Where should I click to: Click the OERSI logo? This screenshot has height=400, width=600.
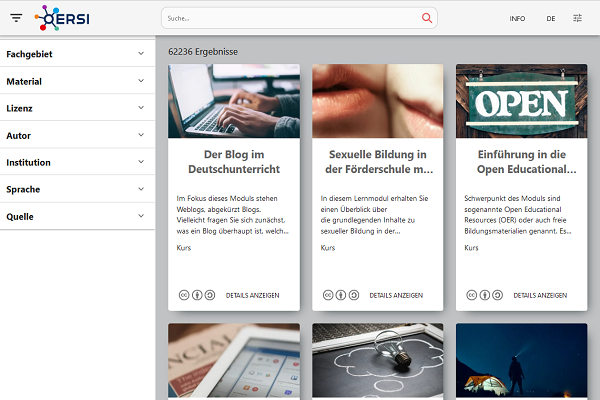[62, 18]
